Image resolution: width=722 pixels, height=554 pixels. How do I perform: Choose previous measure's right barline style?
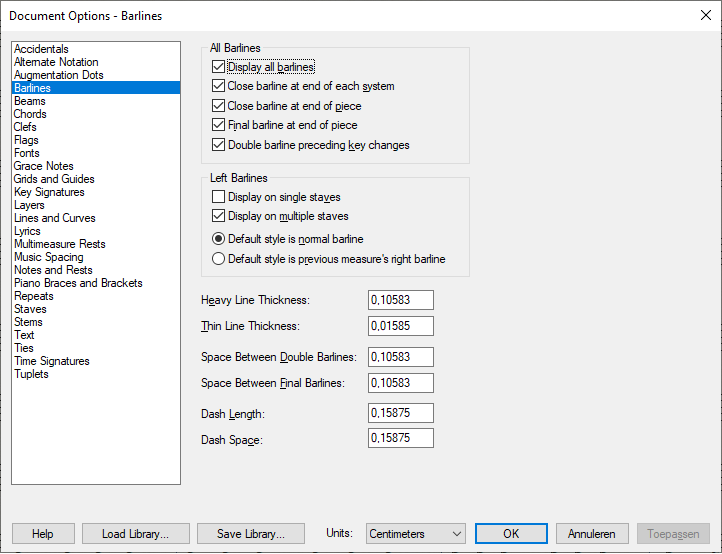tap(219, 259)
